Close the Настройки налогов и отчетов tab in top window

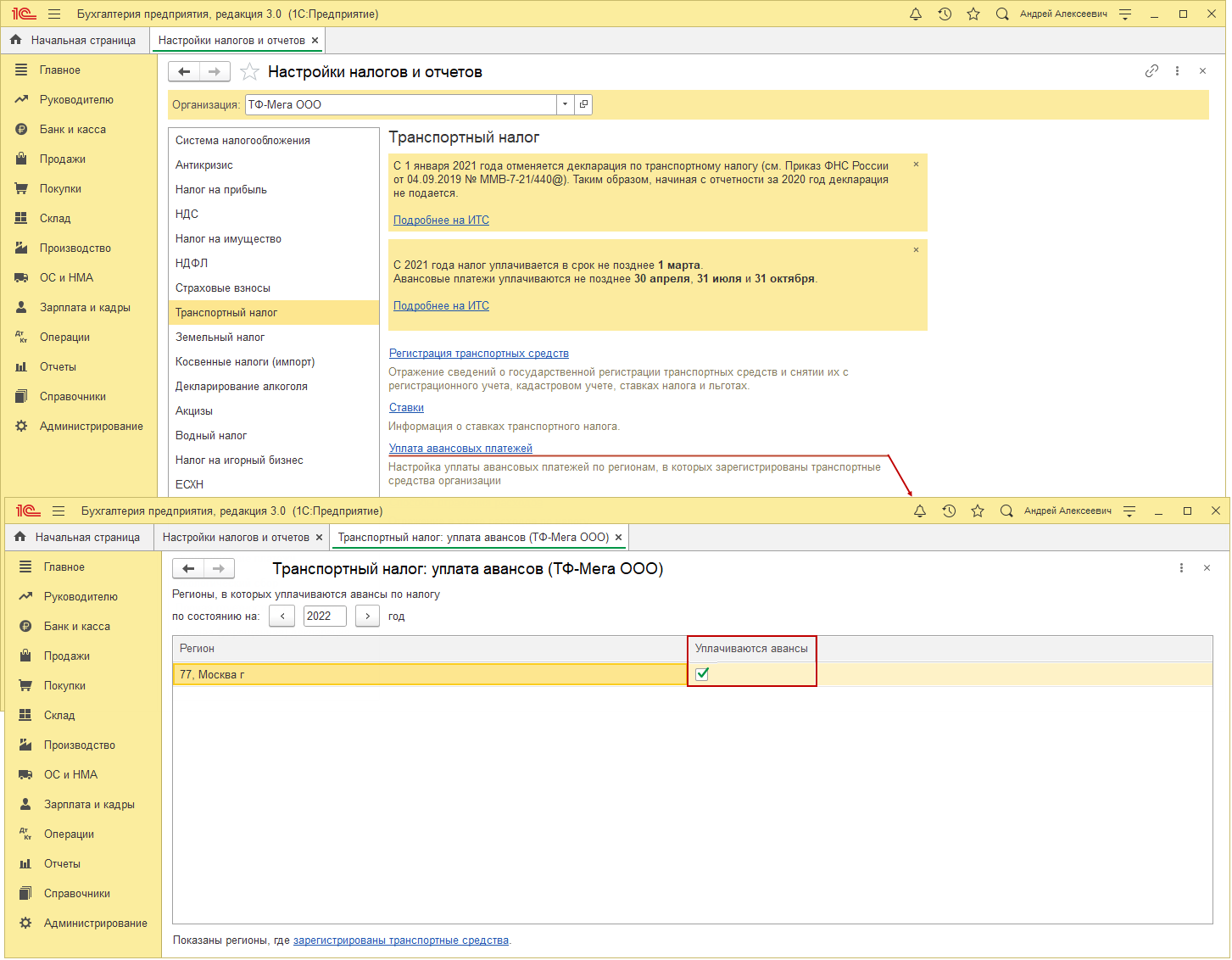click(315, 41)
